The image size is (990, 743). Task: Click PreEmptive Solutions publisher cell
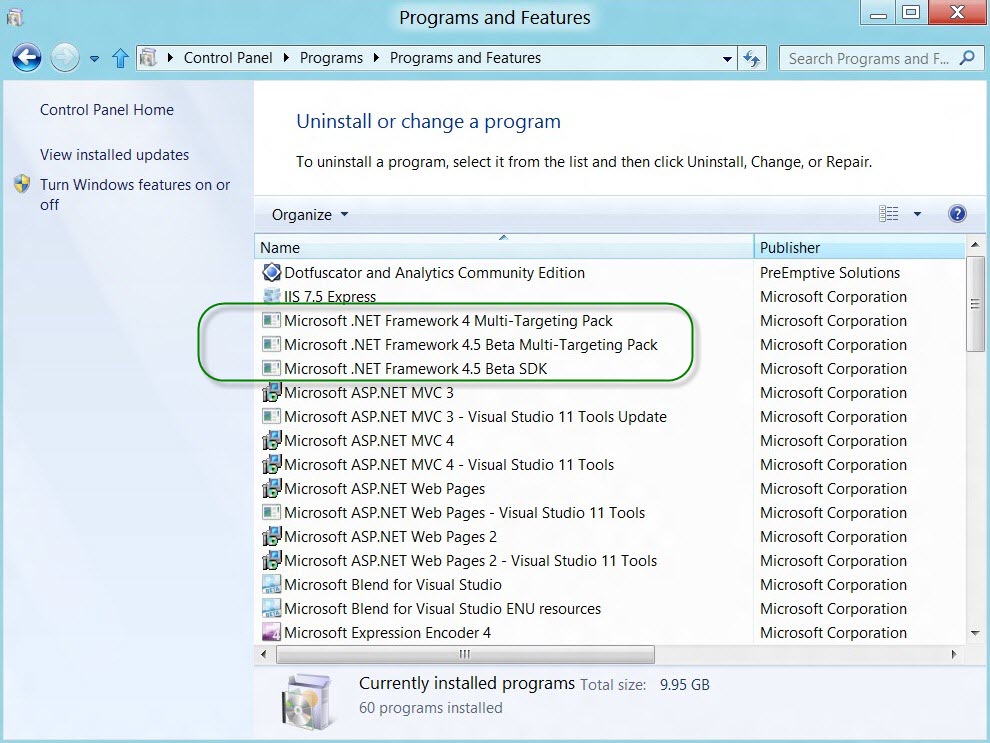click(x=830, y=273)
